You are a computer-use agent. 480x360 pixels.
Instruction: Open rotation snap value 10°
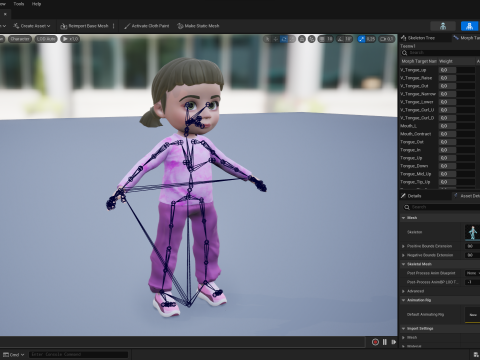click(x=348, y=39)
